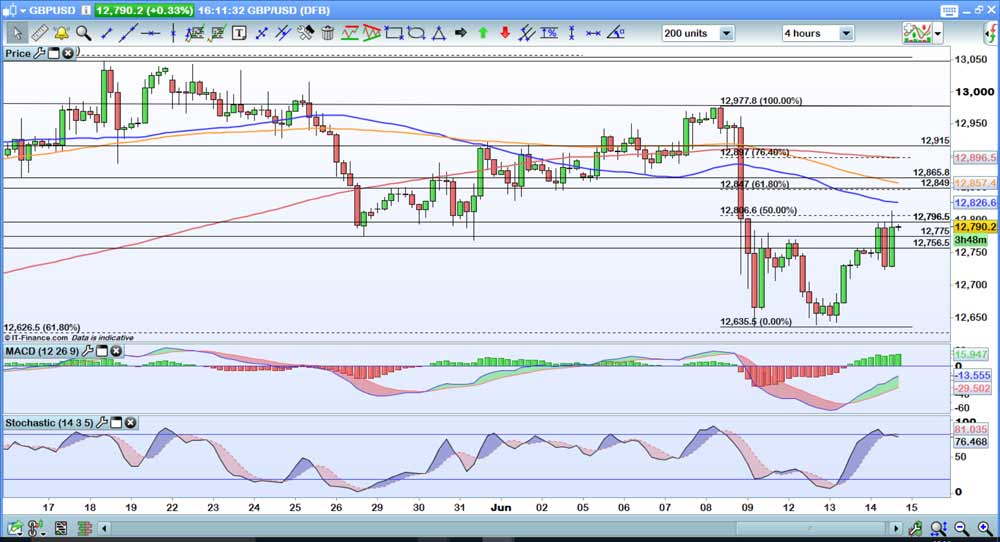The width and height of the screenshot is (1000, 542).
Task: Remove the MACD indicator panel
Action: (115, 351)
